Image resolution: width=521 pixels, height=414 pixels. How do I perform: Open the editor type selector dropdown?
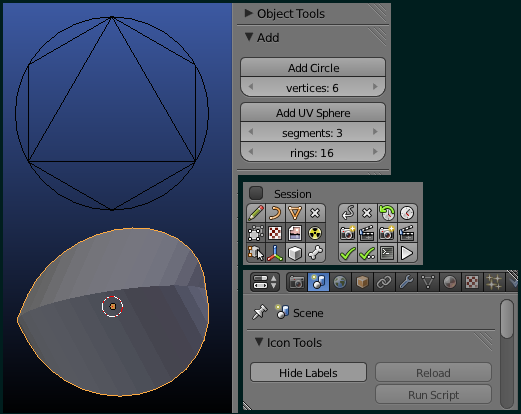pyautogui.click(x=265, y=282)
